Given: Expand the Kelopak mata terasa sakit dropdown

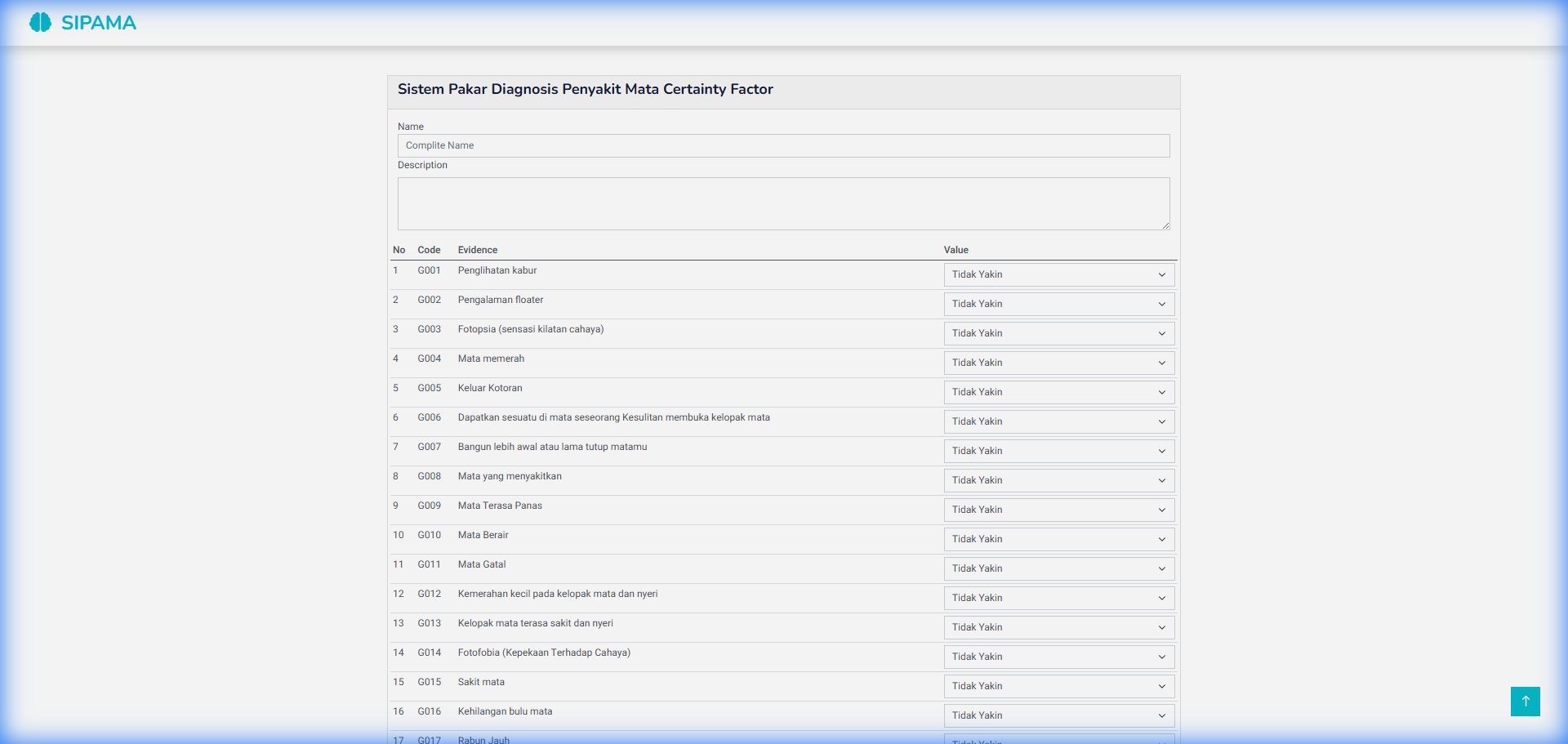Looking at the screenshot, I should point(1058,627).
